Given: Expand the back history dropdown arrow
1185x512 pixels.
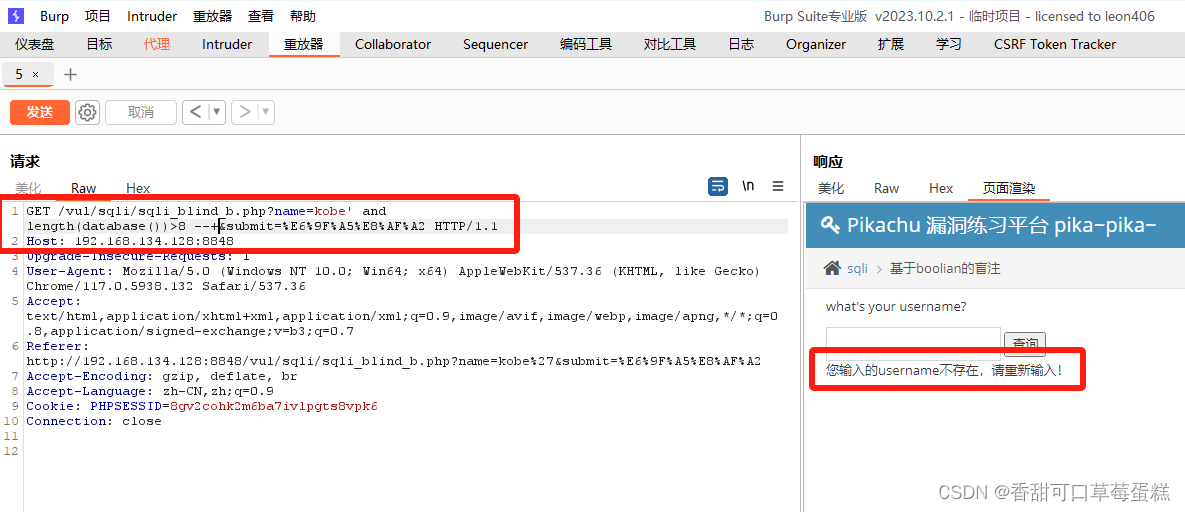Looking at the screenshot, I should pyautogui.click(x=217, y=112).
